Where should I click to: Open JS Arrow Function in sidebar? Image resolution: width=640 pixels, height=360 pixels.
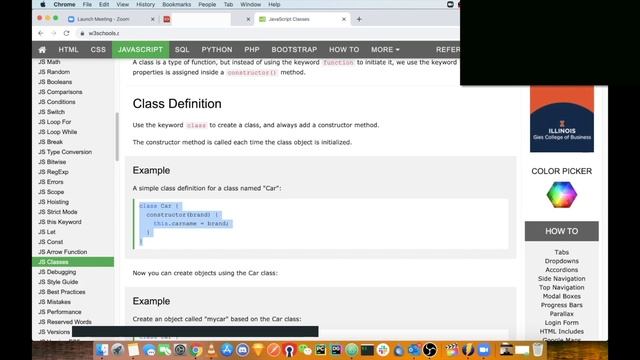pyautogui.click(x=62, y=252)
